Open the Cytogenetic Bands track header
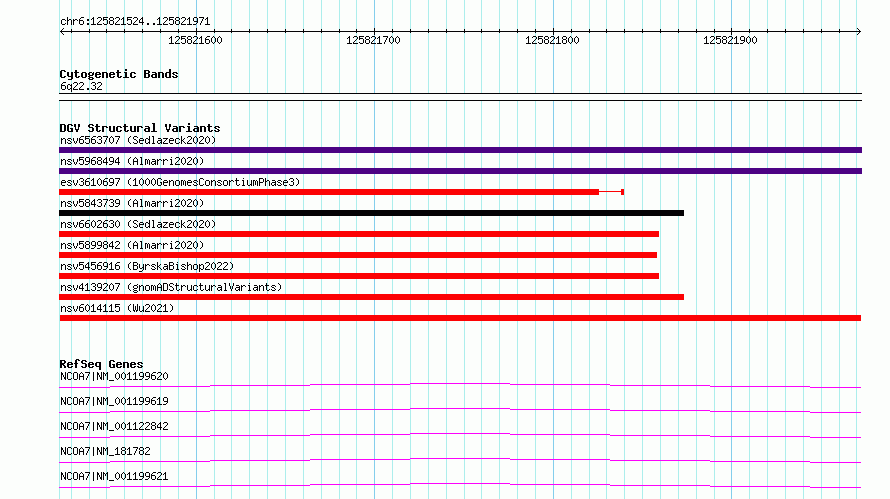Image resolution: width=890 pixels, height=499 pixels. click(x=119, y=74)
